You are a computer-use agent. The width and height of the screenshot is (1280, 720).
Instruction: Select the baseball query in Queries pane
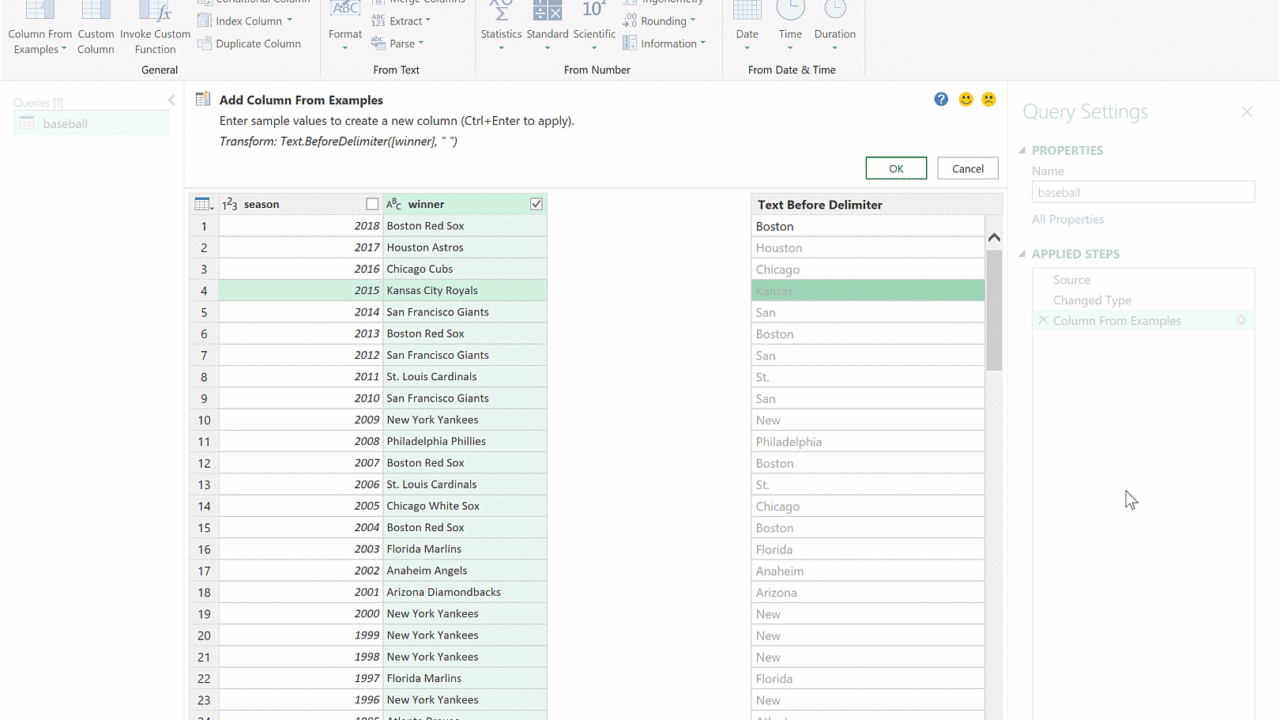click(65, 124)
